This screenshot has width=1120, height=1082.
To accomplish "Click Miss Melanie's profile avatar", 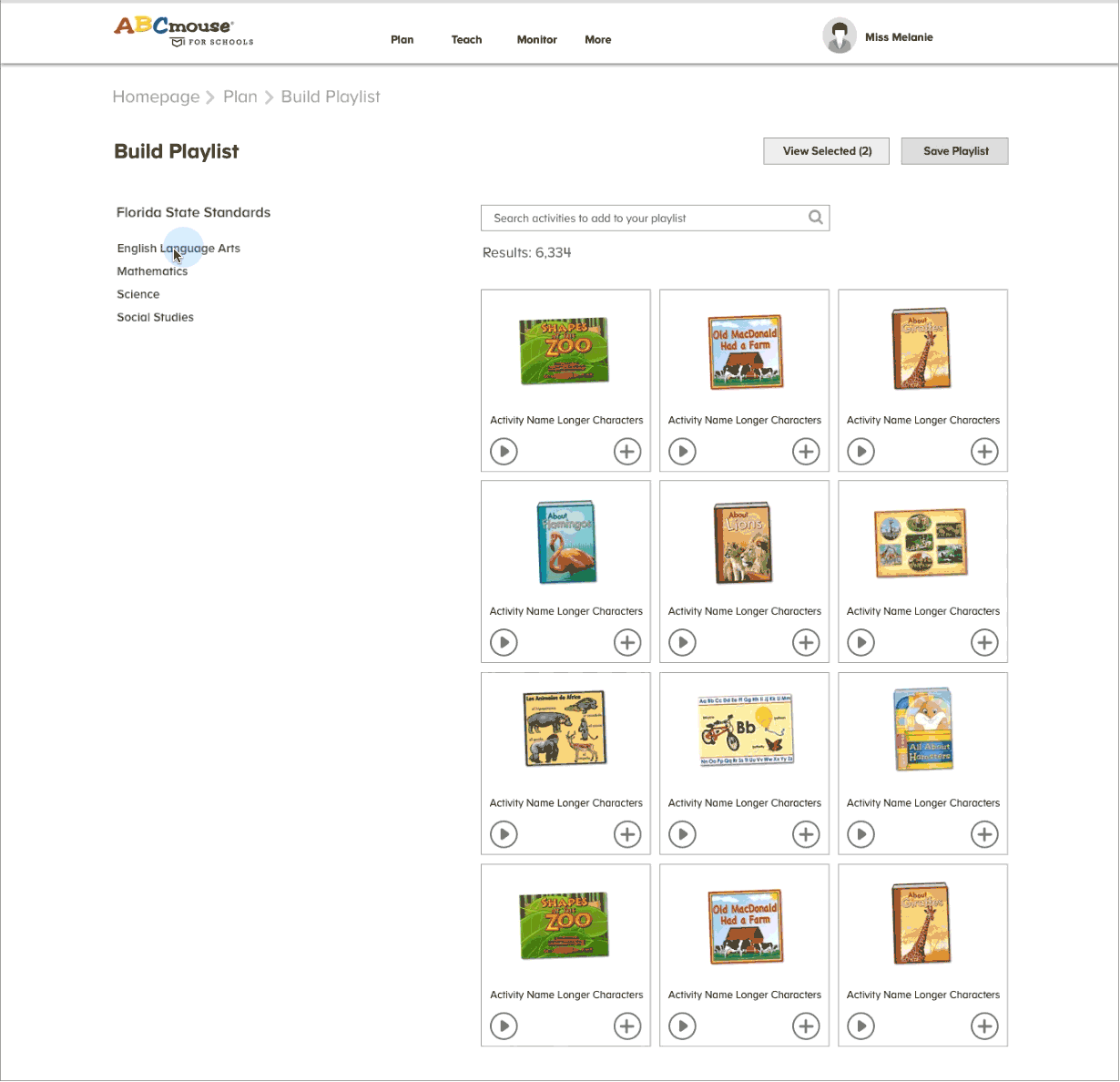I will click(x=840, y=36).
